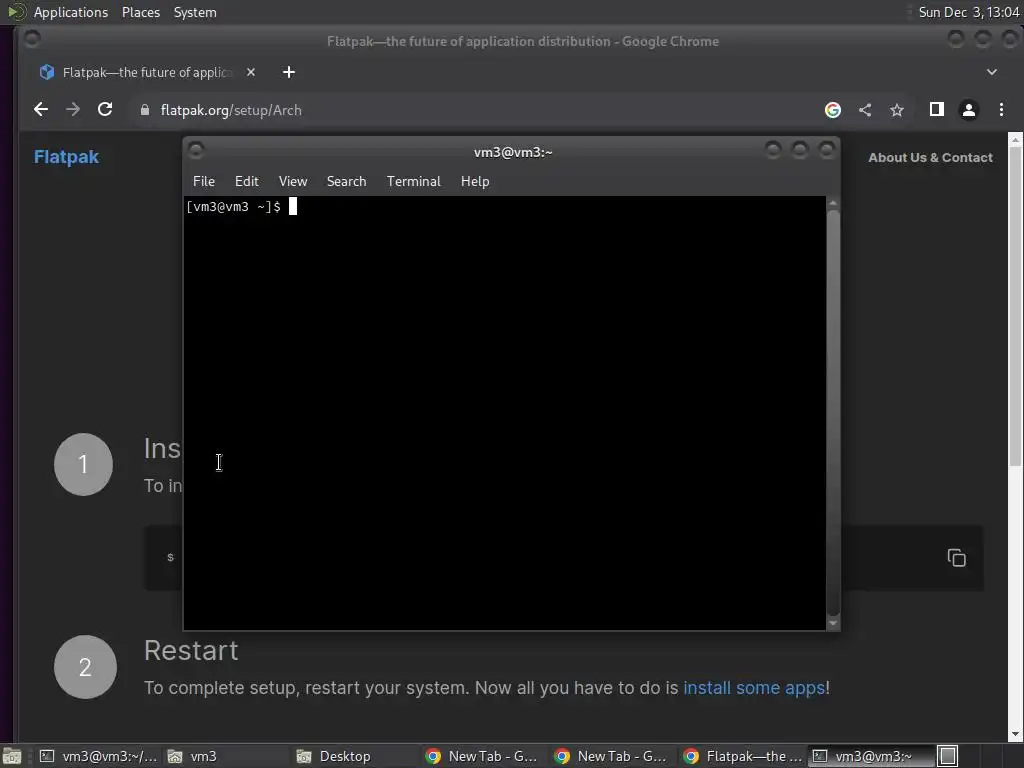Switch to vm3@vm3:~/... terminal taskbar item

[x=98, y=756]
